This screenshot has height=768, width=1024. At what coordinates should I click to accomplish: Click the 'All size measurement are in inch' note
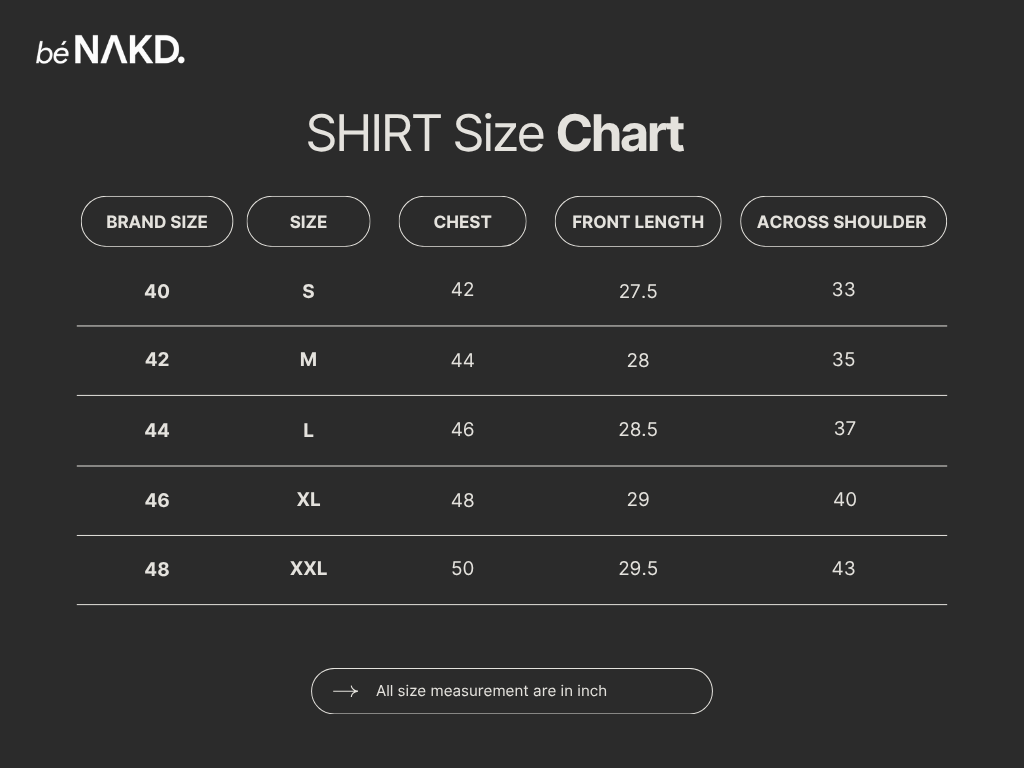pyautogui.click(x=491, y=691)
